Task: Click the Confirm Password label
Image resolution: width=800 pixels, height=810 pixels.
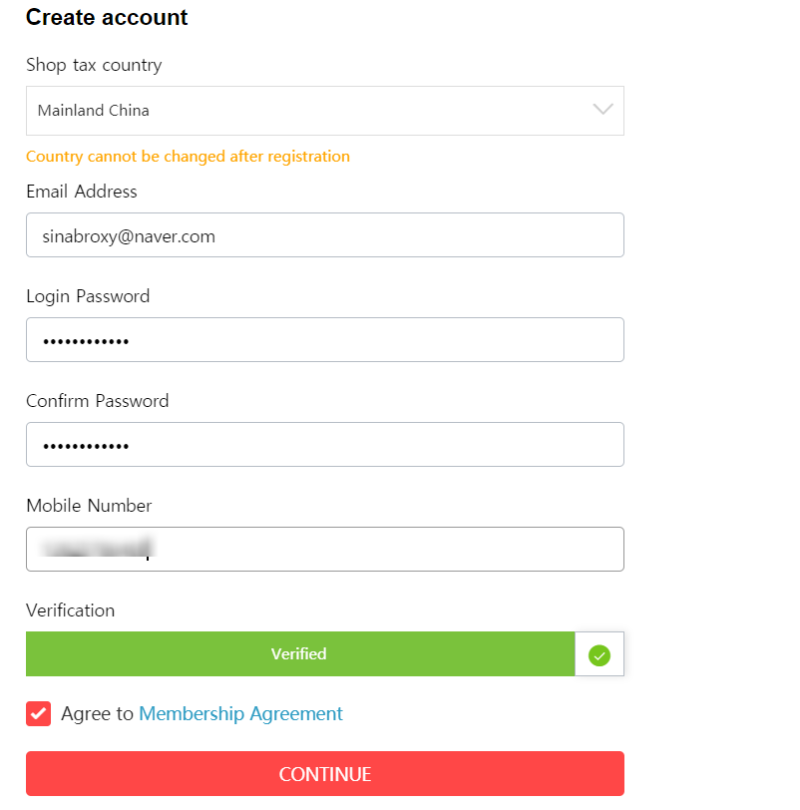Action: pos(97,401)
